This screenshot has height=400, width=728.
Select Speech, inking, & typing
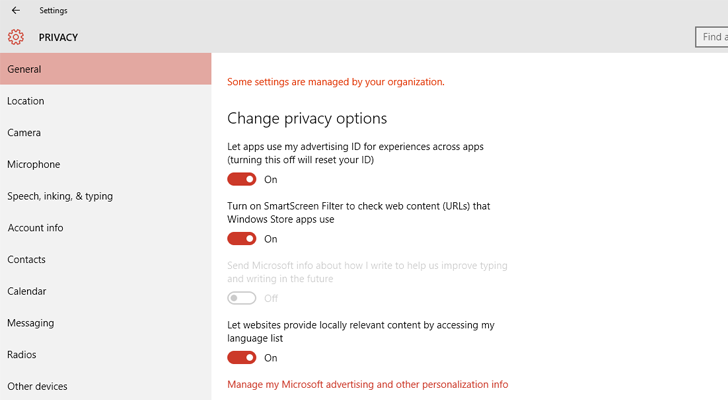point(105,196)
